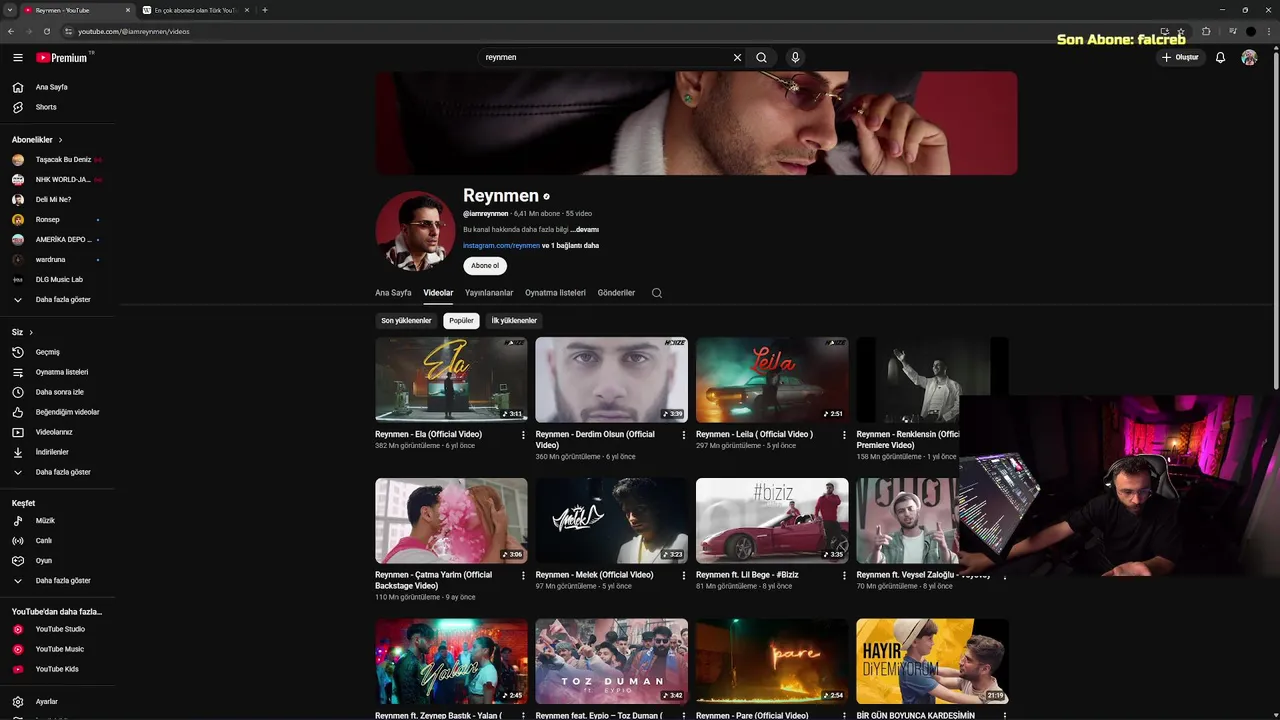Open the account avatar menu
Screen dimensions: 1280x720
point(1249,58)
